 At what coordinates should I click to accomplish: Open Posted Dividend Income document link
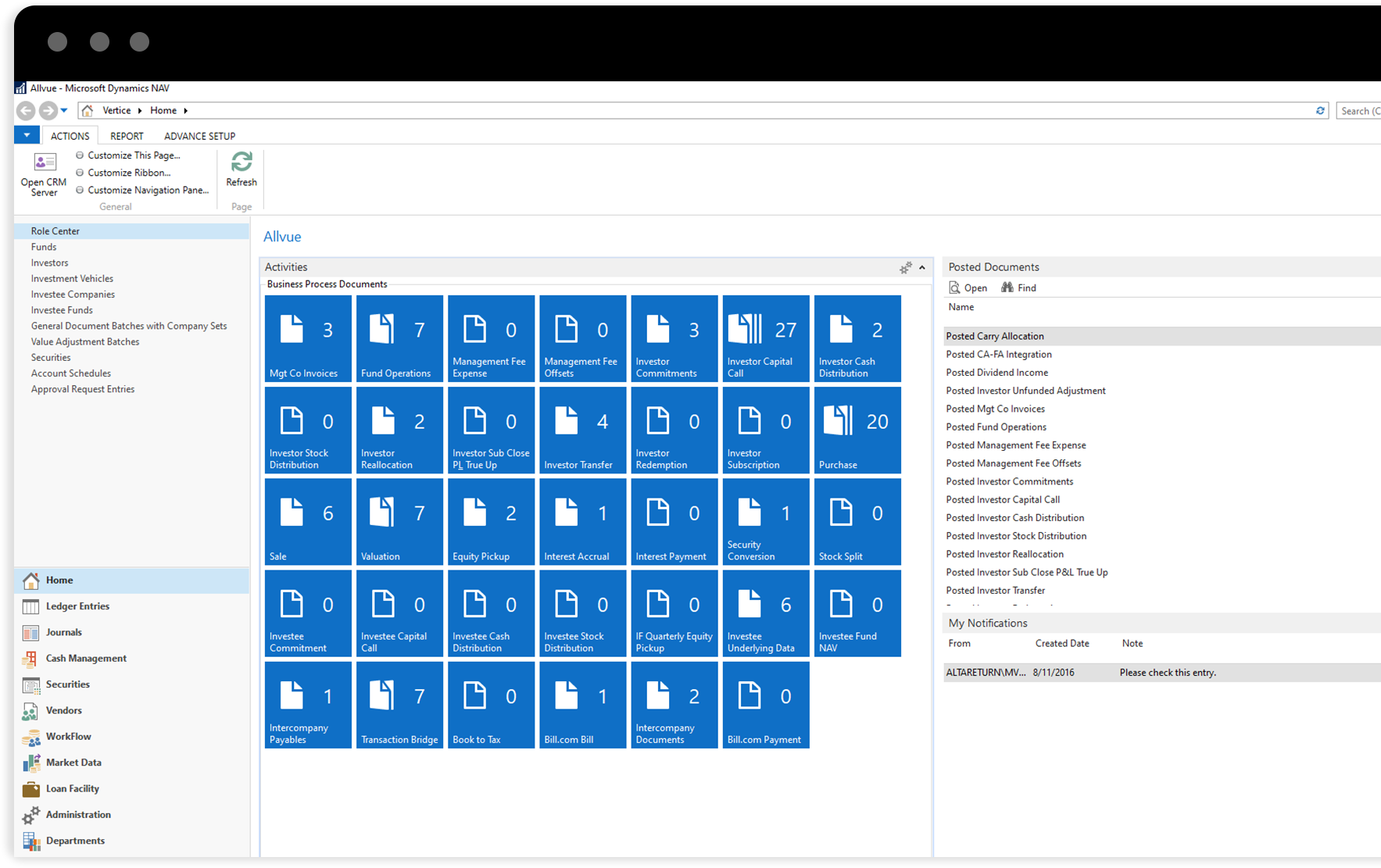point(996,373)
